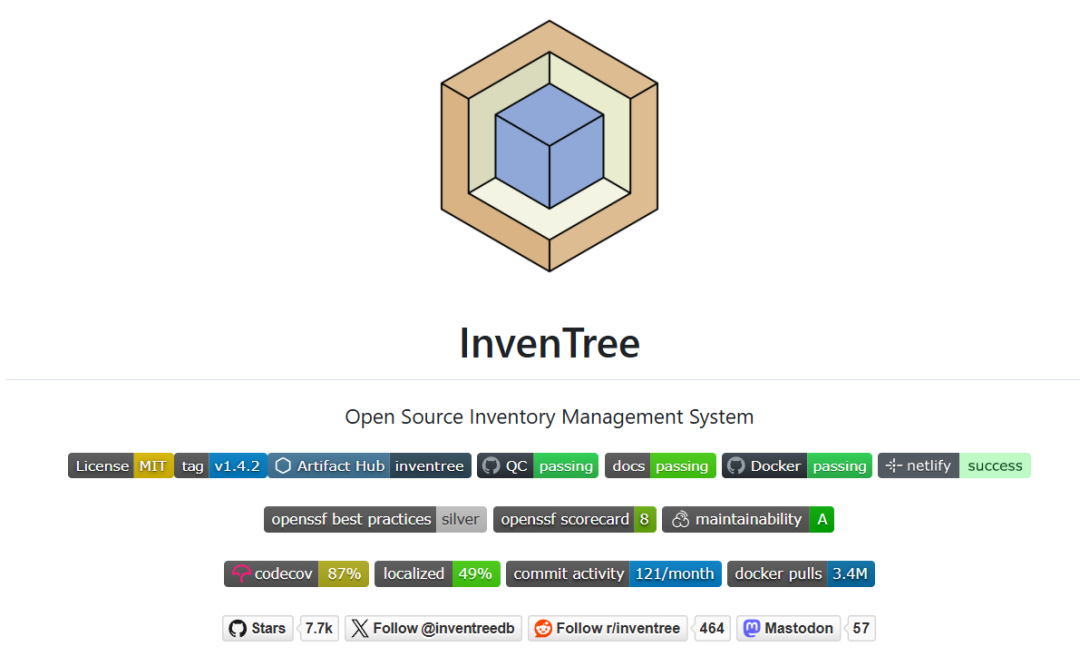Image resolution: width=1080 pixels, height=666 pixels.
Task: Click the Mastodon button
Action: coord(789,628)
